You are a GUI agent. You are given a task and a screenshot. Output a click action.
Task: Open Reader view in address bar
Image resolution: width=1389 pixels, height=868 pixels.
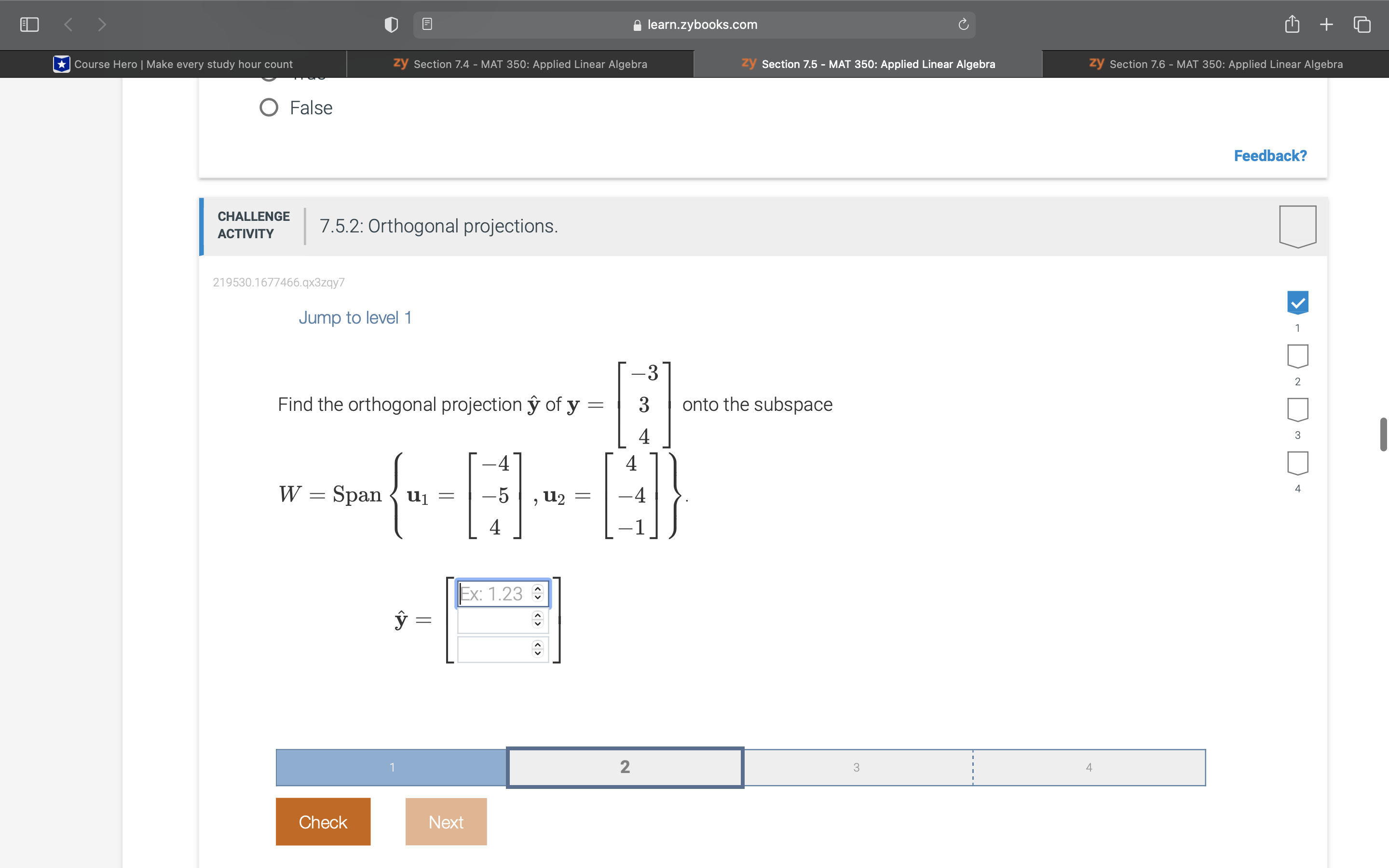426,24
